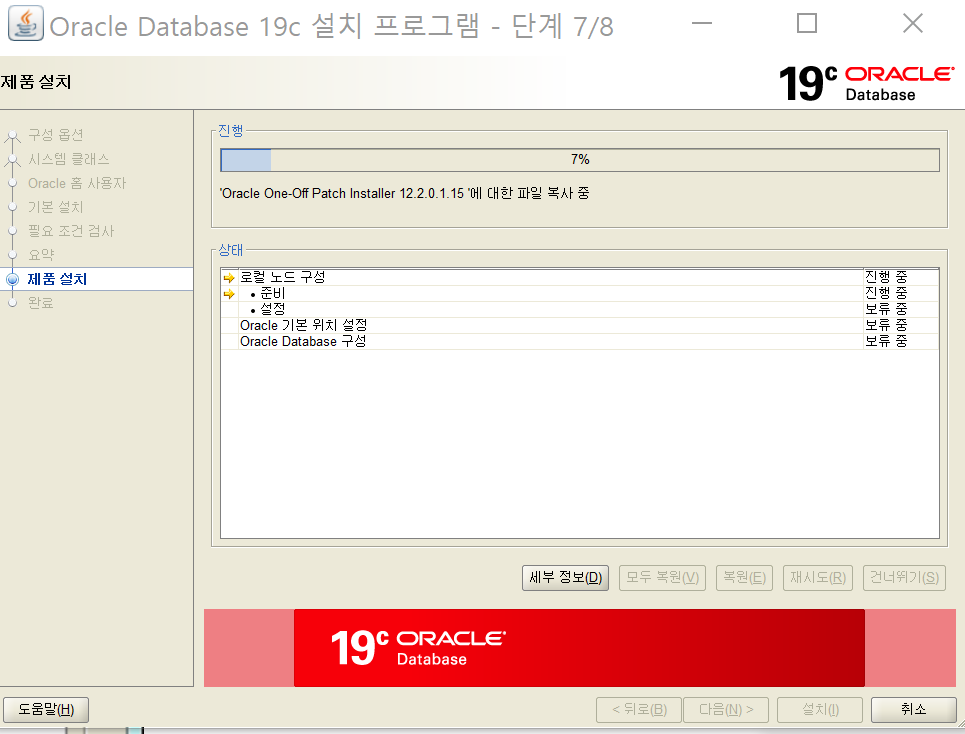Click the 복원(E) button
Viewport: 965px width, 734px height.
pos(744,578)
